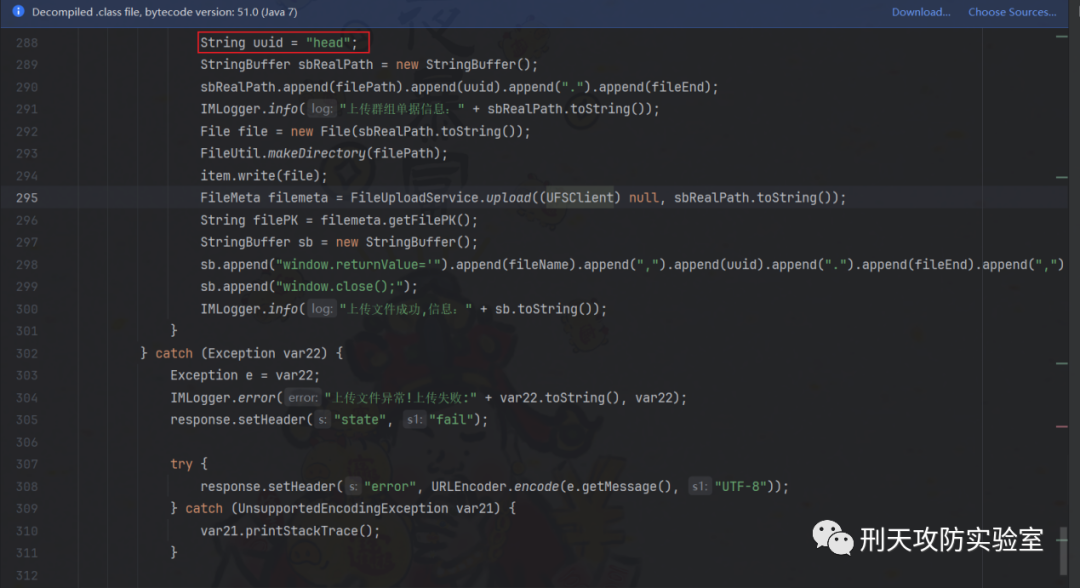The image size is (1080, 588).
Task: Click line number 302 in the gutter
Action: (x=27, y=353)
